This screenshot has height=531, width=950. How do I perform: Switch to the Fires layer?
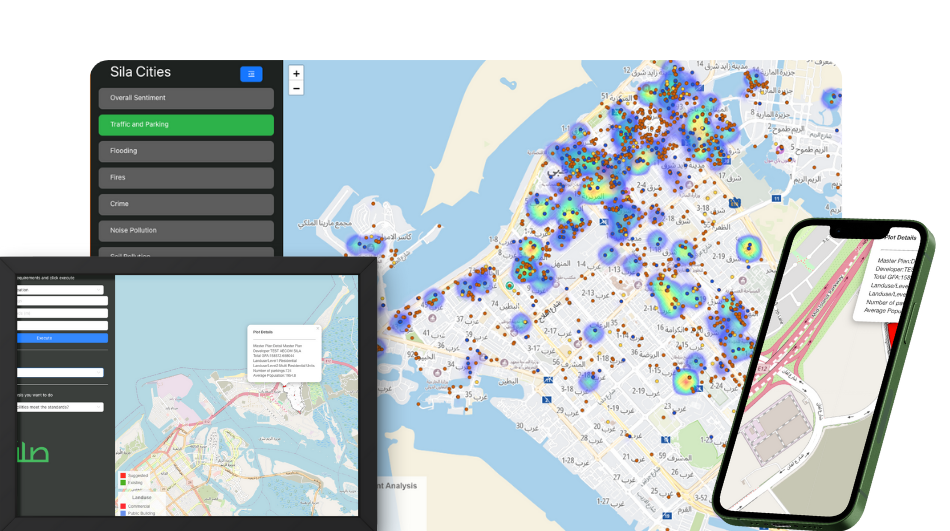[x=186, y=178]
